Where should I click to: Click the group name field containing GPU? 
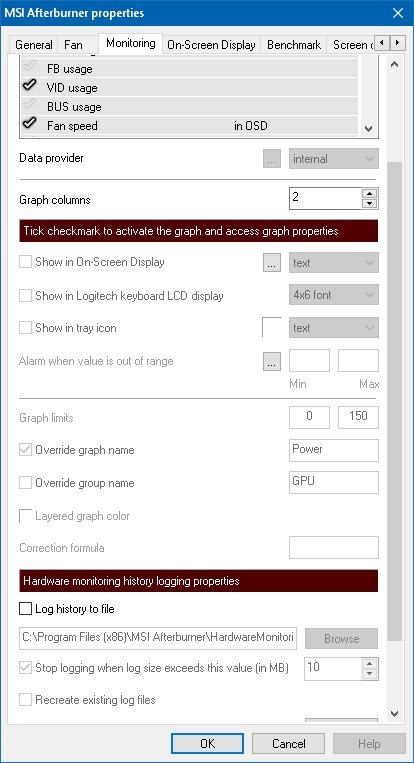[x=334, y=482]
